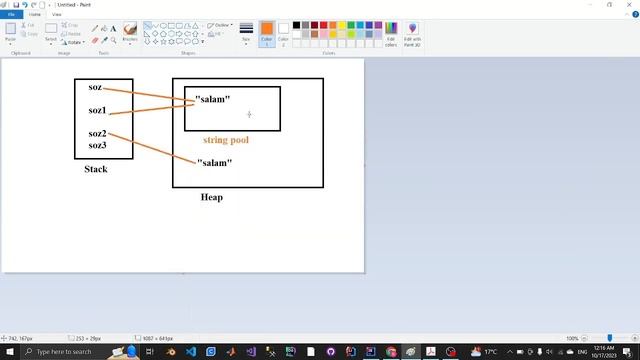
Task: Open the Rotate dropdown
Action: 73,42
